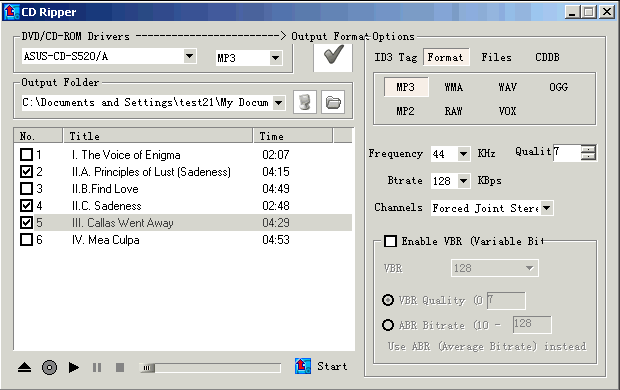Click the Start ripping icon

tap(302, 366)
